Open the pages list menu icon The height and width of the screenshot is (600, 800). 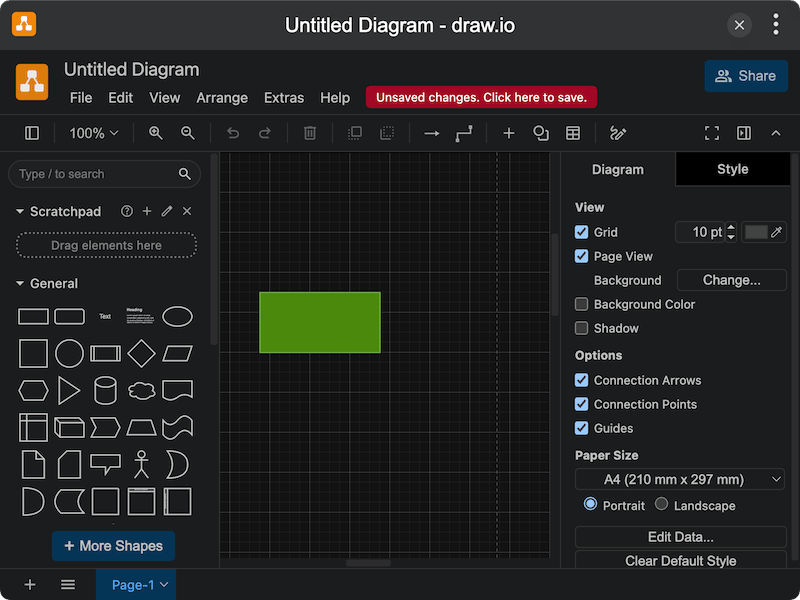click(68, 585)
